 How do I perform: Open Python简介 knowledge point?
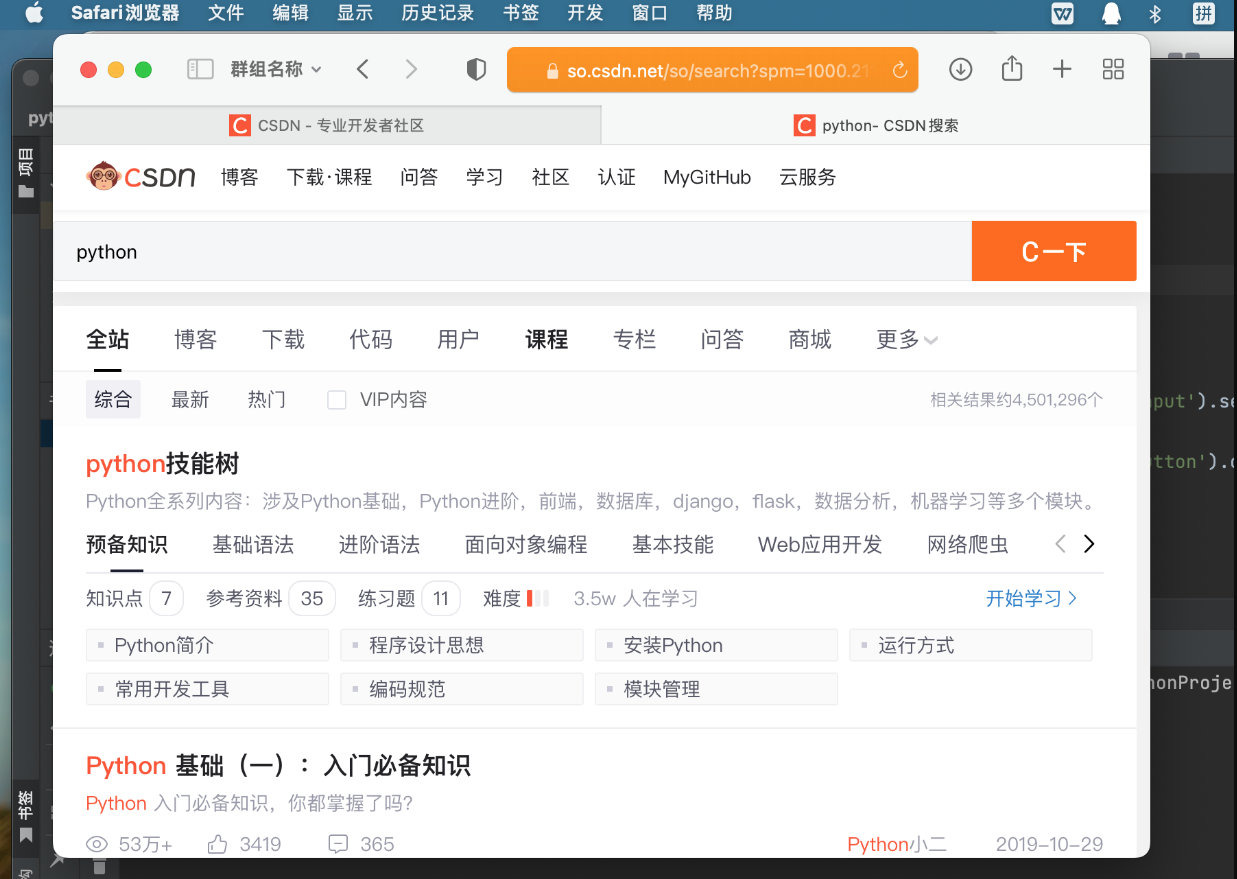click(x=207, y=645)
